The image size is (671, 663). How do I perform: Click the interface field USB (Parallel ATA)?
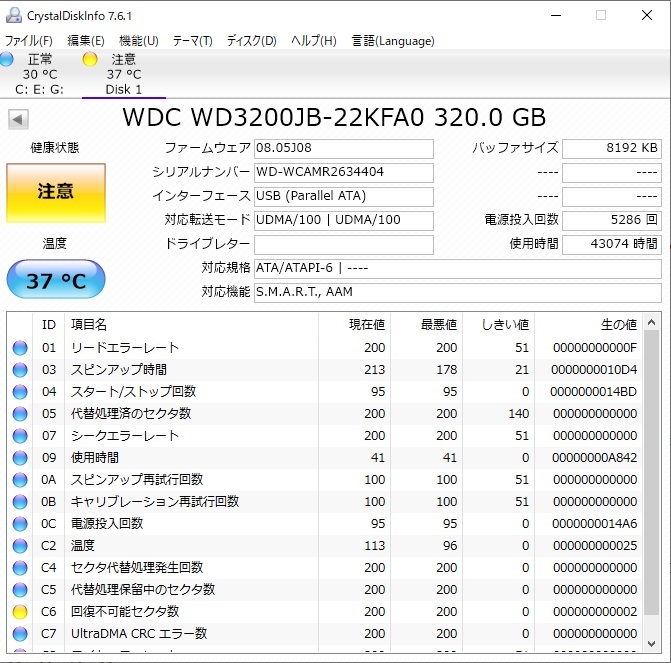point(344,196)
